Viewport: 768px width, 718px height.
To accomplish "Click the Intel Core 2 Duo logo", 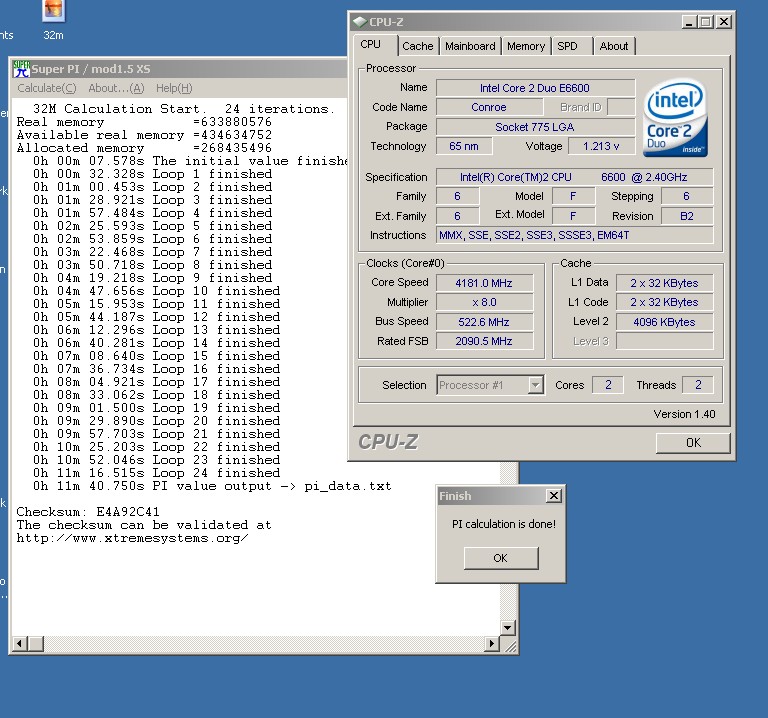I will tap(675, 118).
